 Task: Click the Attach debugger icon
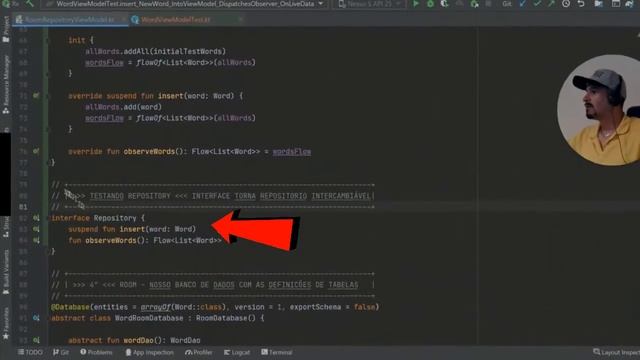click(x=474, y=4)
